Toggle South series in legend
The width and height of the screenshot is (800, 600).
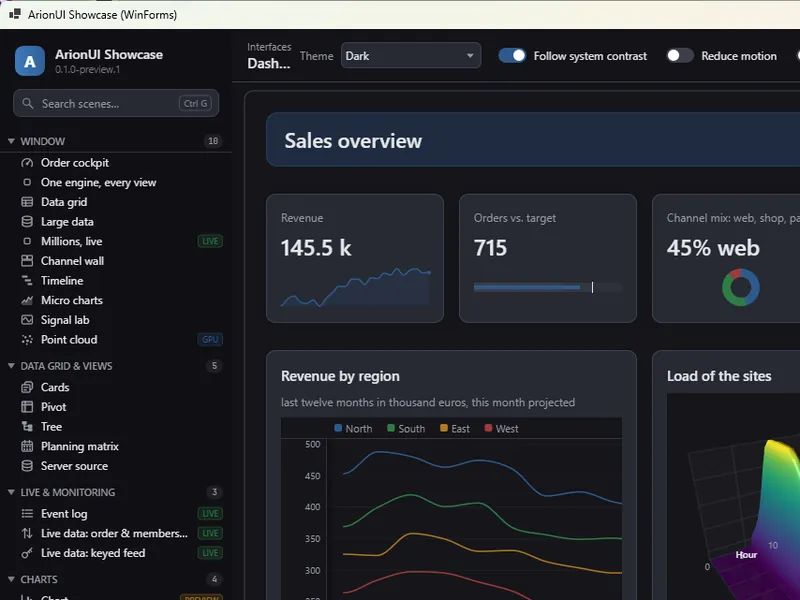pyautogui.click(x=406, y=429)
